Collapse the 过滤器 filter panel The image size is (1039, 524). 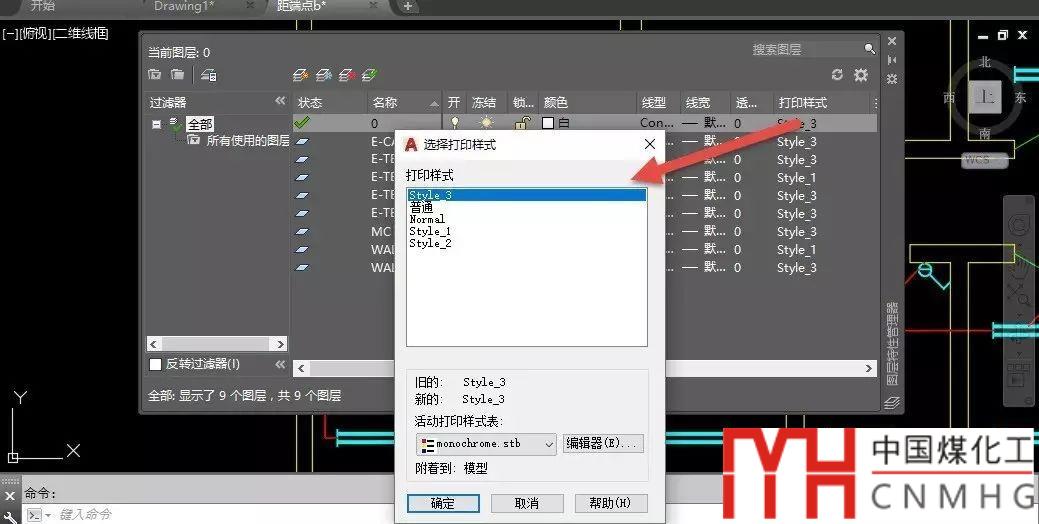(280, 102)
